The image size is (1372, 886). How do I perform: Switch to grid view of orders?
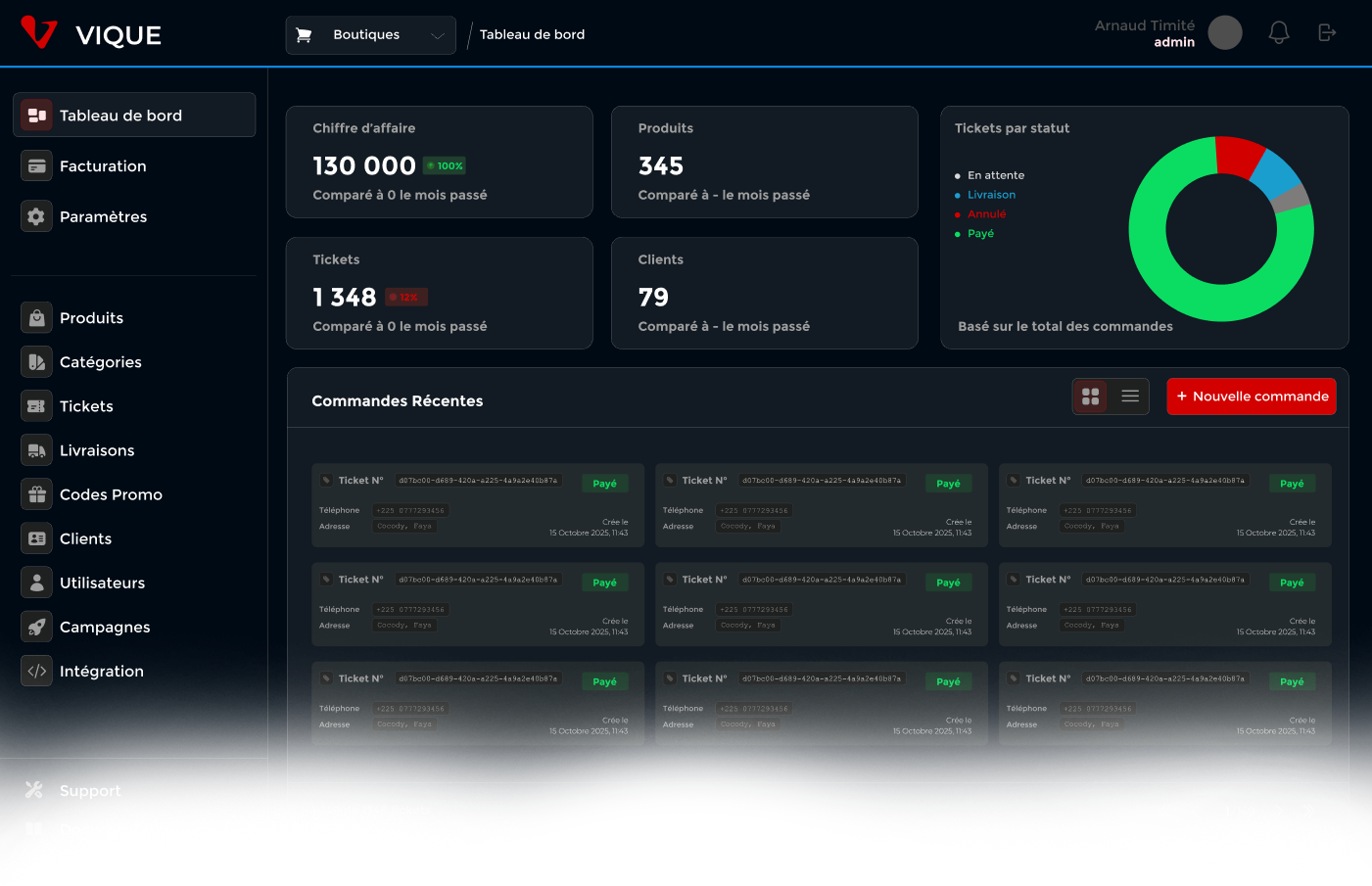[1090, 396]
